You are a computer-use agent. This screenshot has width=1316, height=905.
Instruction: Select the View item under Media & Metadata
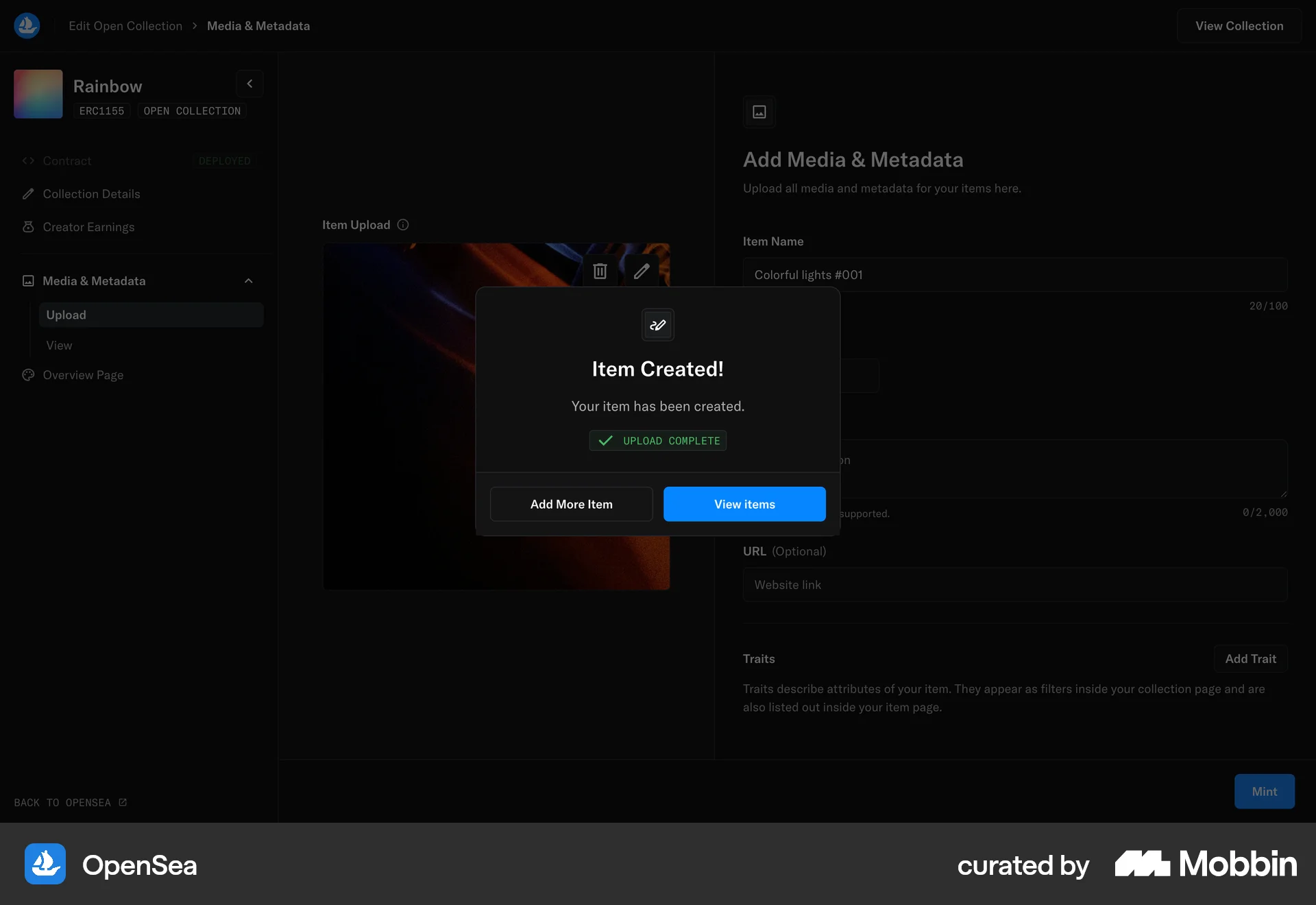[x=58, y=345]
